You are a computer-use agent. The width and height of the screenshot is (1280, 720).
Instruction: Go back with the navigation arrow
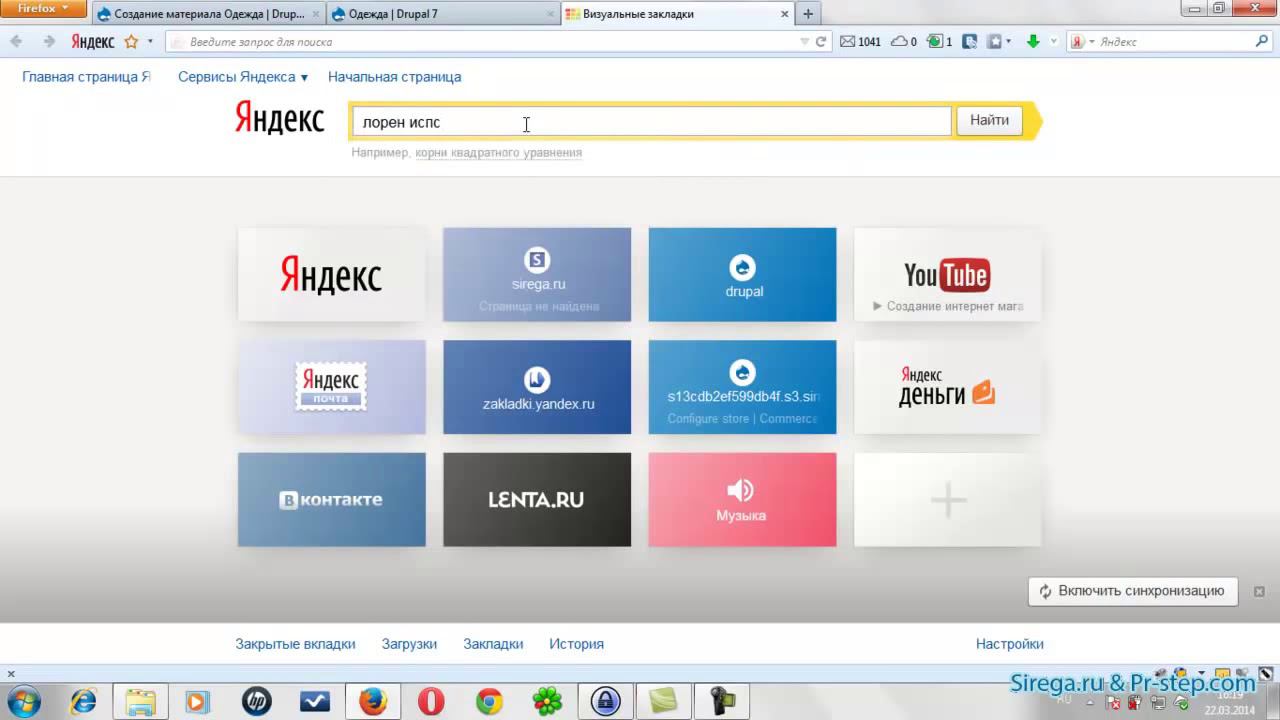click(x=17, y=42)
